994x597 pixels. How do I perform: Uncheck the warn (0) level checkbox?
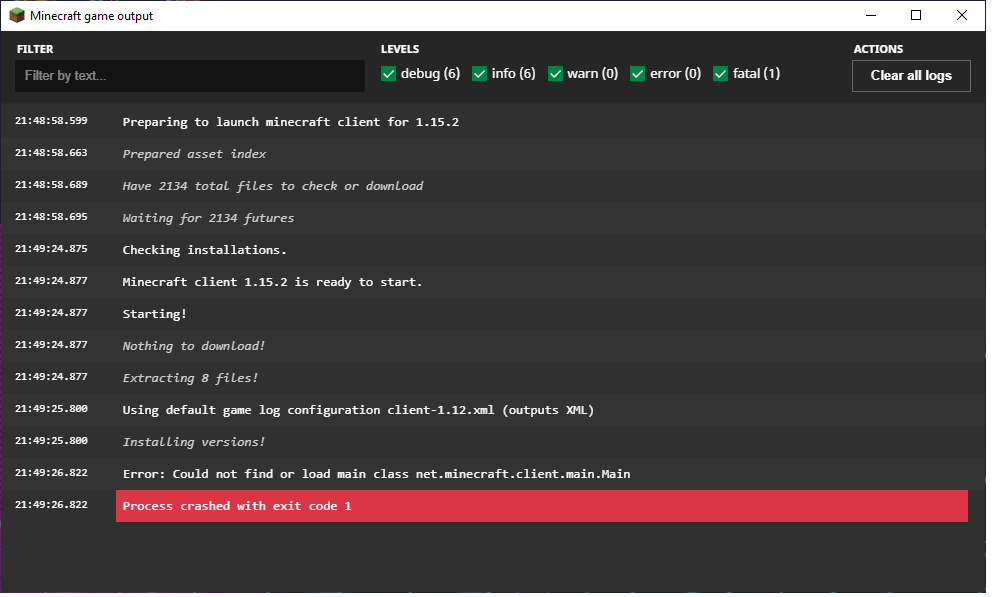555,74
